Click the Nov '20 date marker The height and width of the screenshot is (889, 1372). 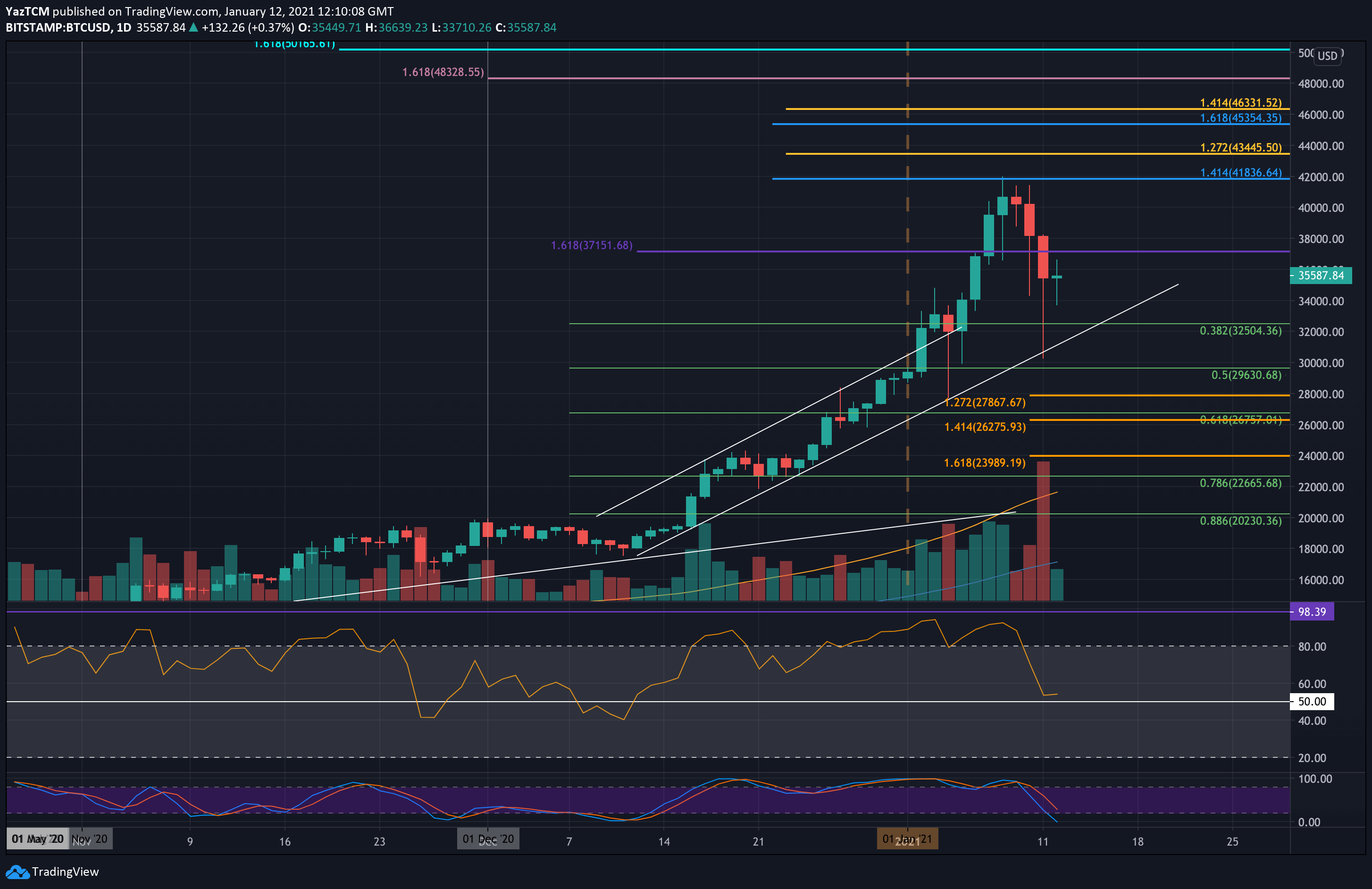pyautogui.click(x=91, y=839)
